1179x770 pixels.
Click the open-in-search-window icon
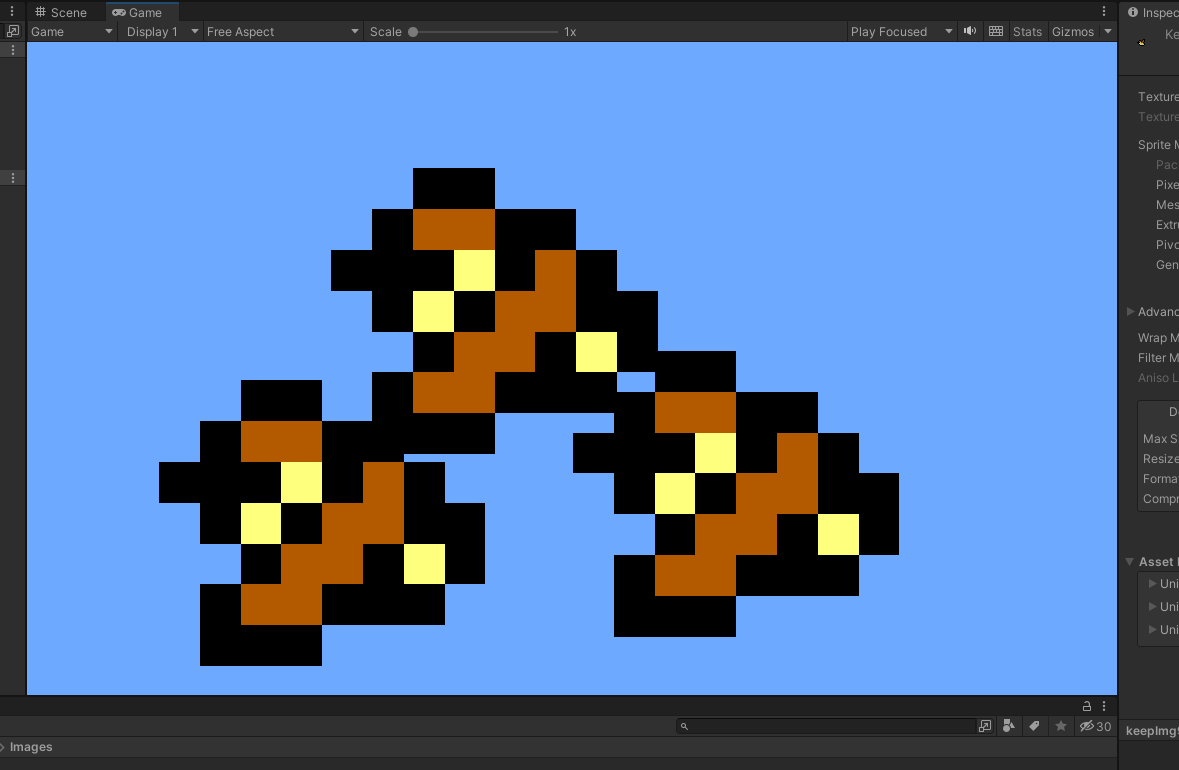tap(985, 726)
